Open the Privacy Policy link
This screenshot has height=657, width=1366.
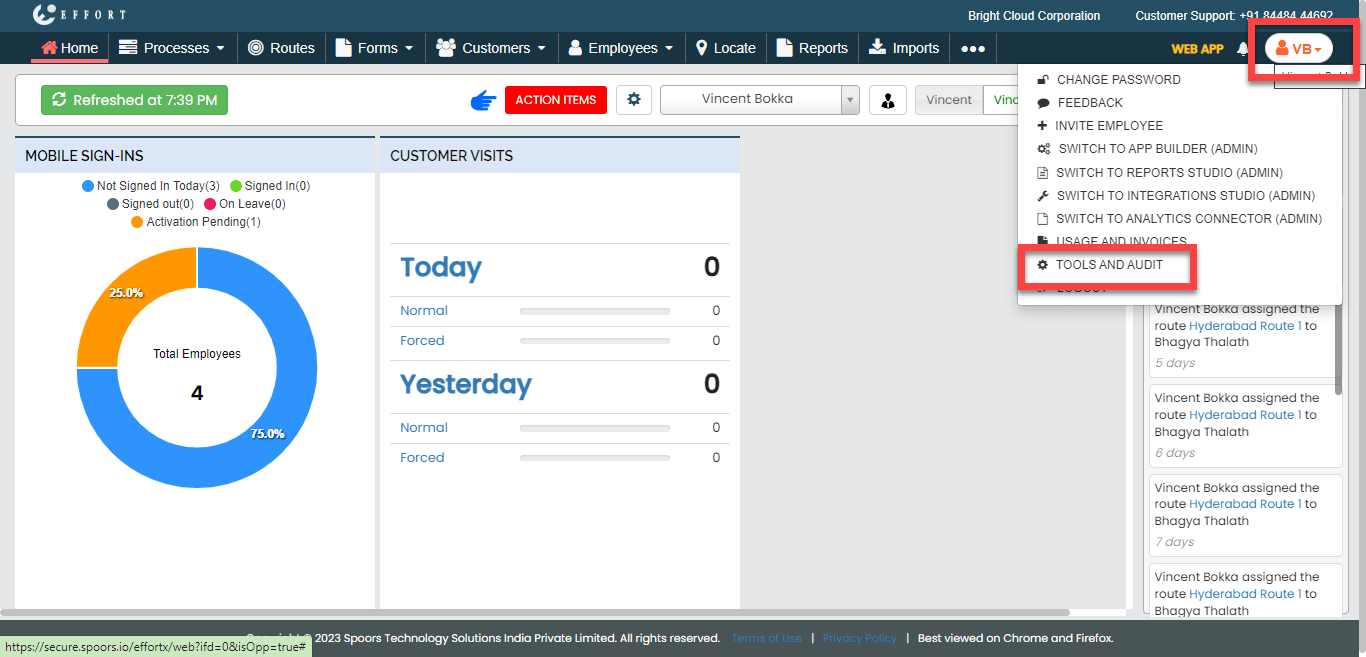859,637
